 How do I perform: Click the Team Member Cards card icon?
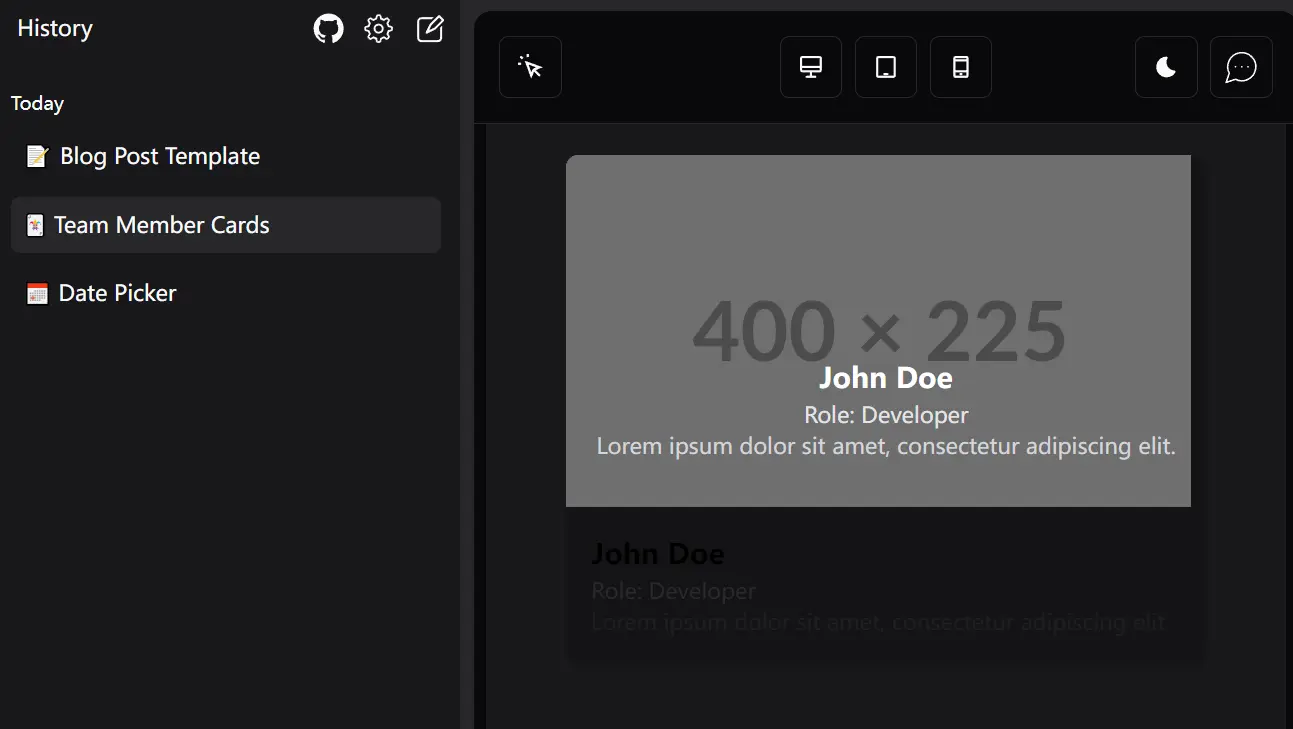(x=35, y=225)
